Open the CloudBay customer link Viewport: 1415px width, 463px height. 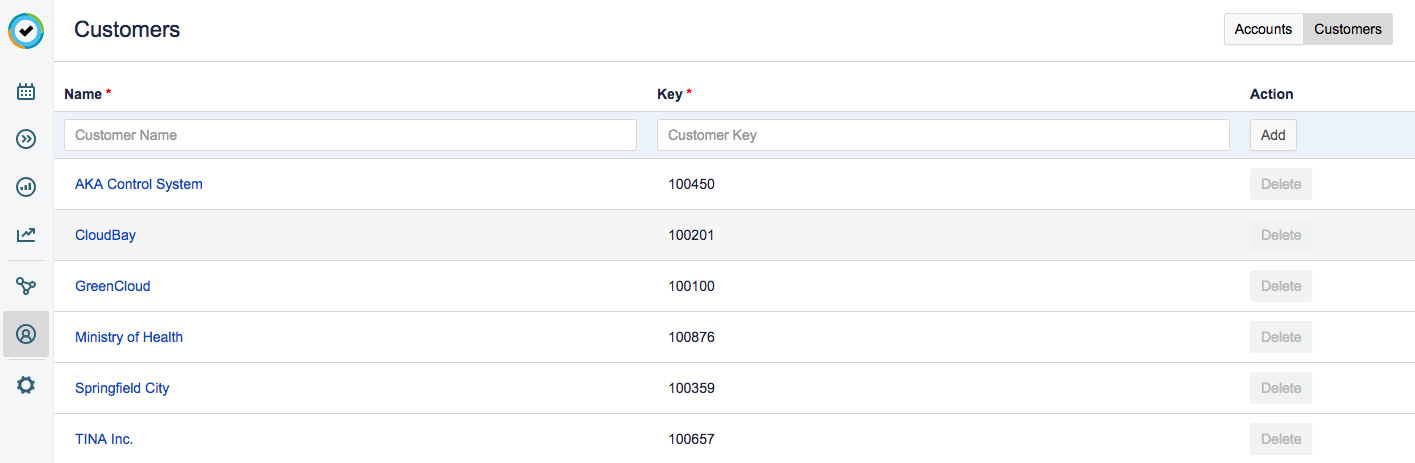(105, 235)
